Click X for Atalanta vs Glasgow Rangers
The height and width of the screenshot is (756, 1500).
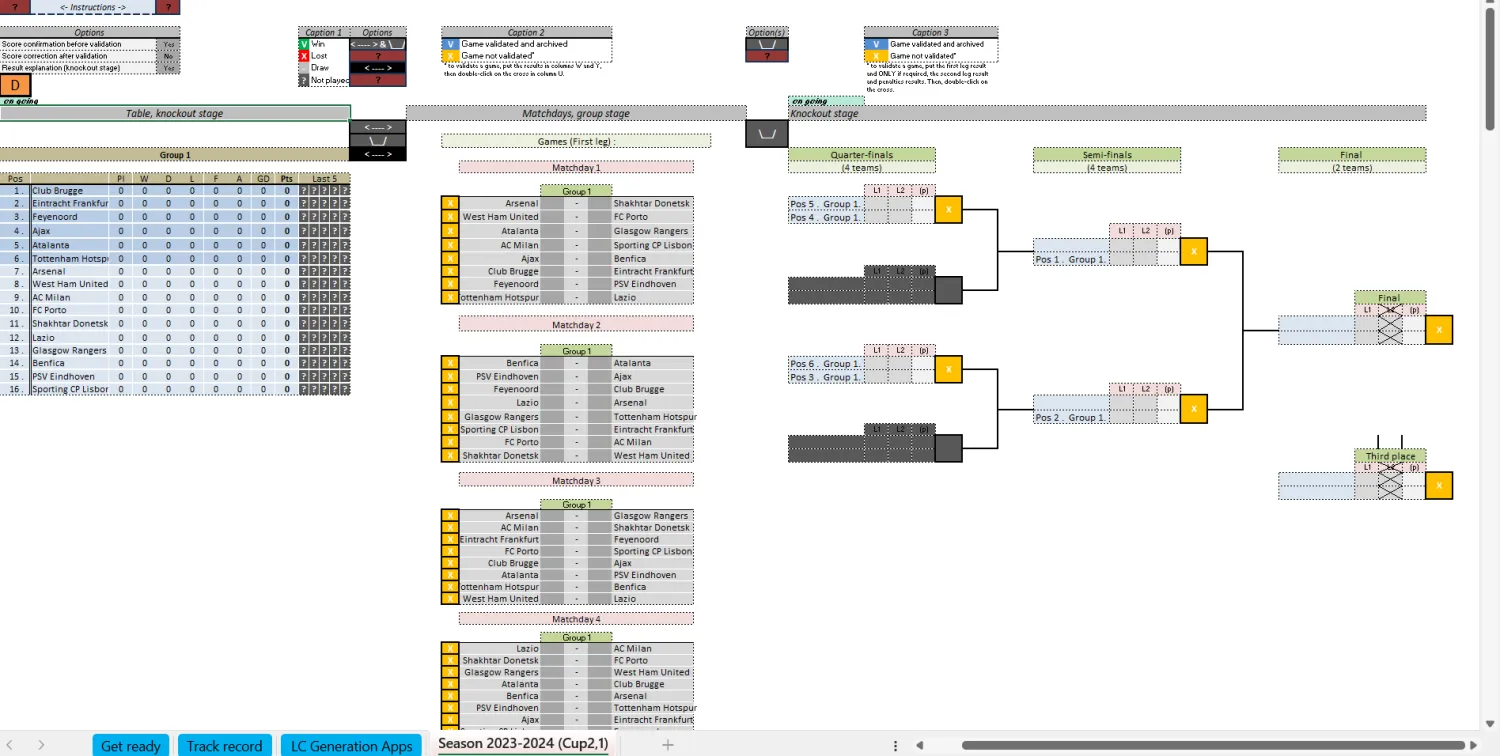coord(450,231)
